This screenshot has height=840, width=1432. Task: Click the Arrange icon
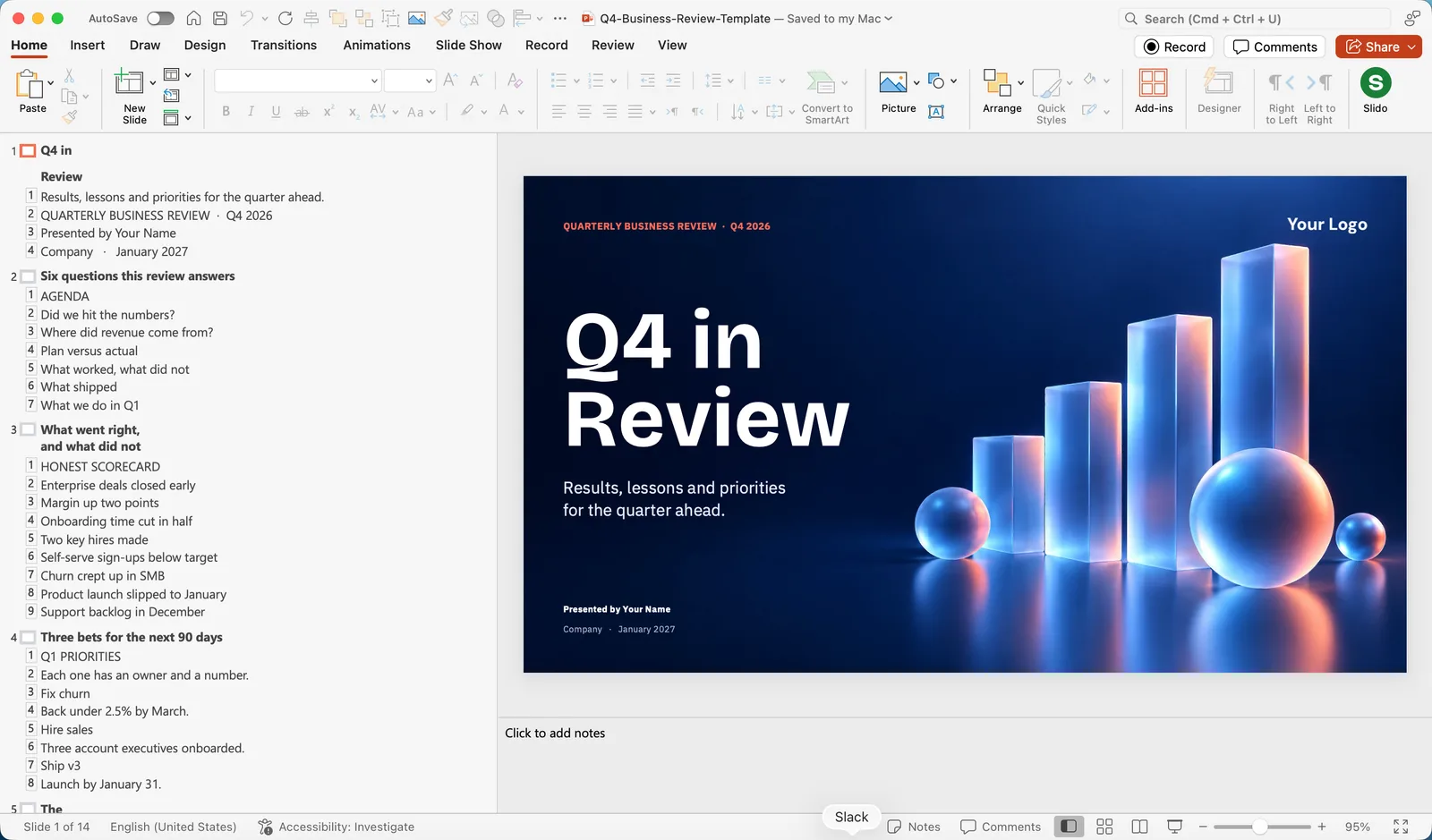point(997,82)
